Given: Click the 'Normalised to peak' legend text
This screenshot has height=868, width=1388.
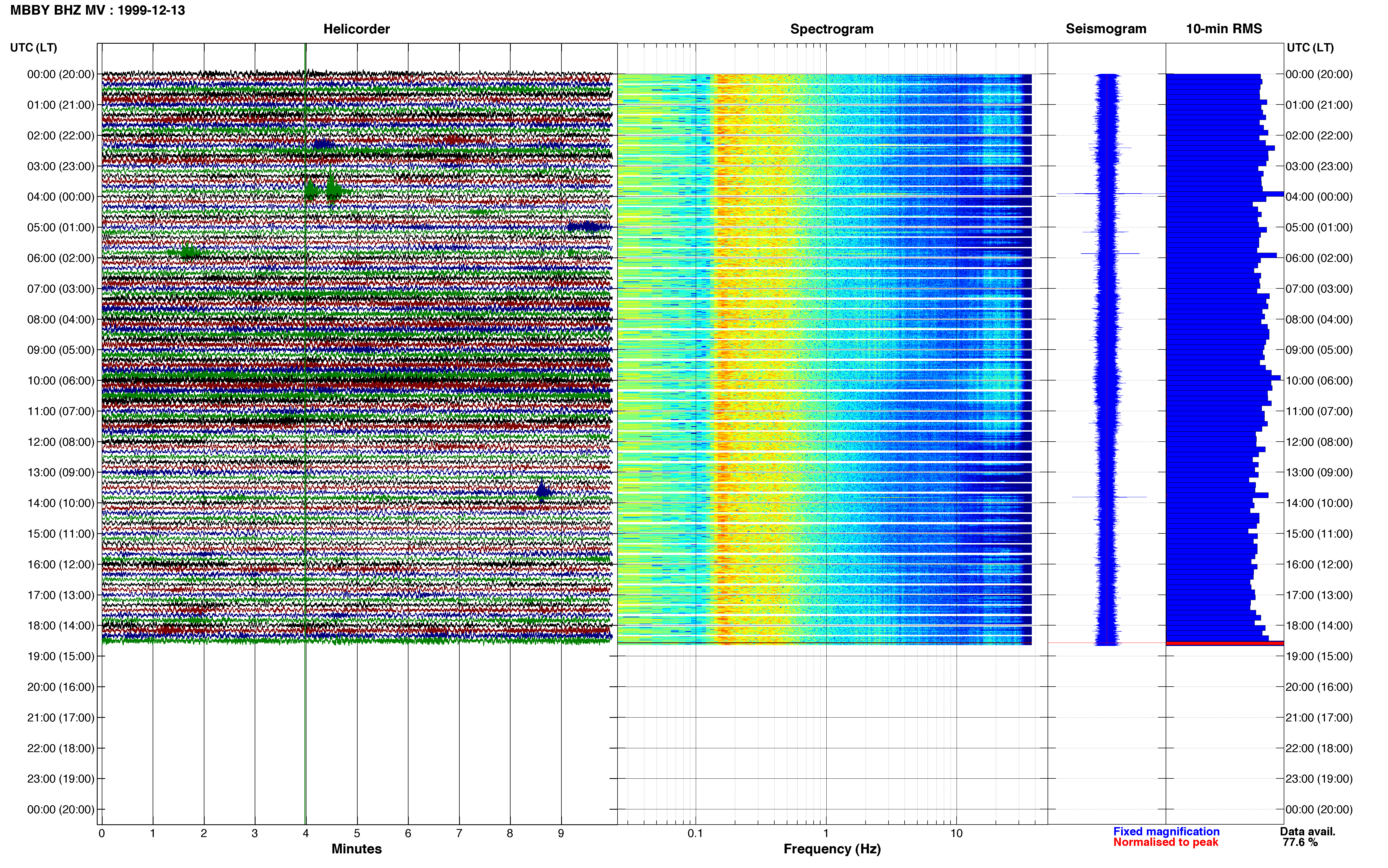Looking at the screenshot, I should (x=1166, y=842).
